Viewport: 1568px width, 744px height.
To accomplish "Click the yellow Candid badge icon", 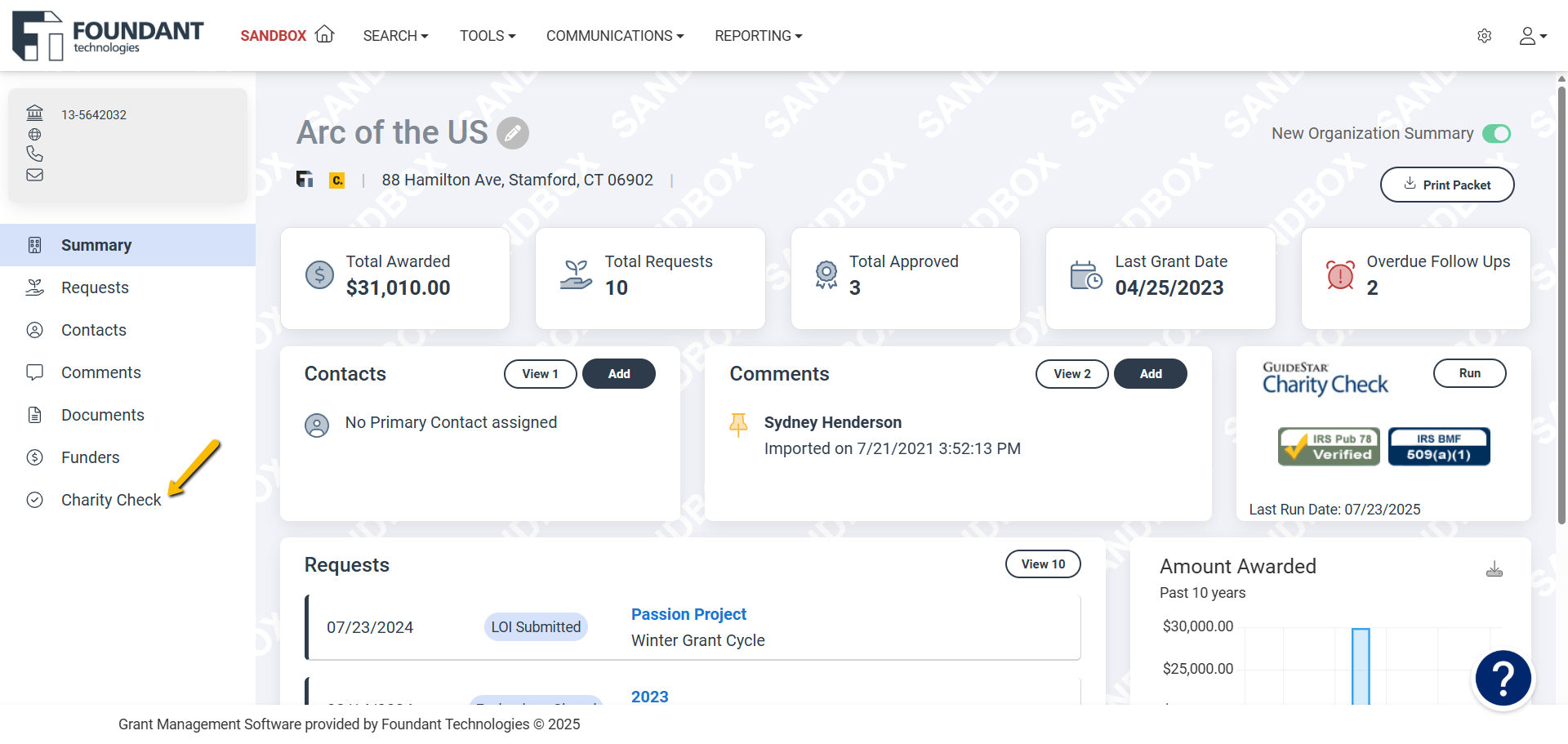I will pyautogui.click(x=336, y=180).
